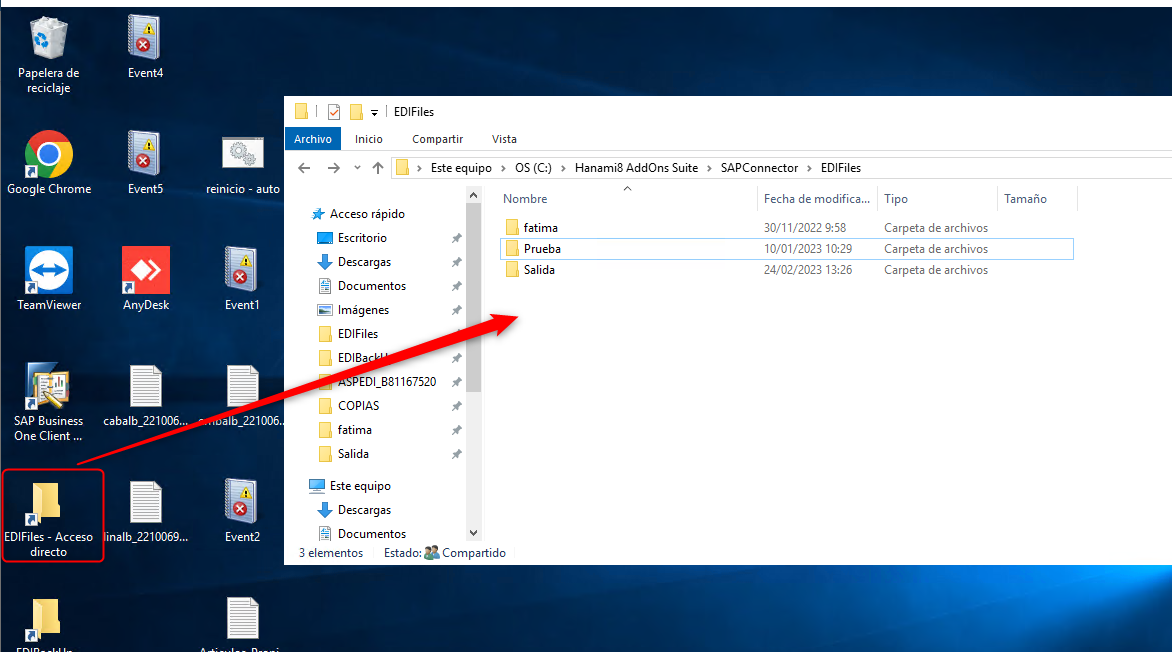This screenshot has height=652, width=1172.
Task: Go back with the Explorer back arrow
Action: [304, 168]
